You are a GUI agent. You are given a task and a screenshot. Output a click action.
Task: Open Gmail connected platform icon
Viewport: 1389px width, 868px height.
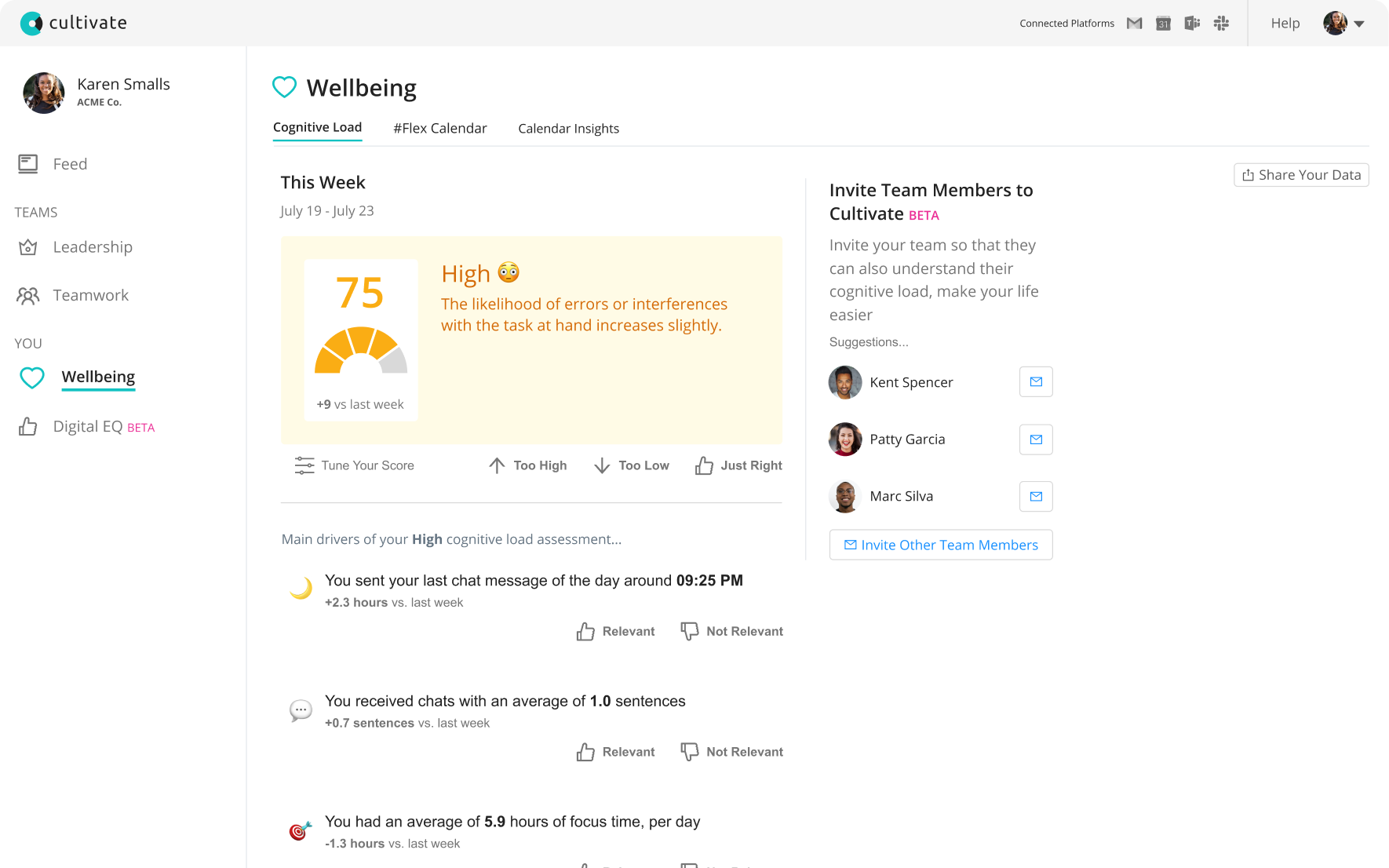[1134, 23]
